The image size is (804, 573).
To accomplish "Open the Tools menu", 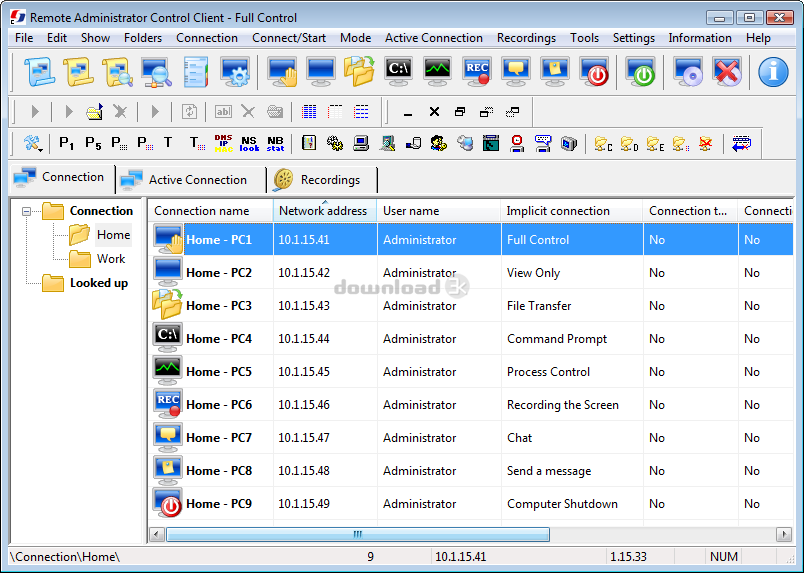I will (x=584, y=38).
